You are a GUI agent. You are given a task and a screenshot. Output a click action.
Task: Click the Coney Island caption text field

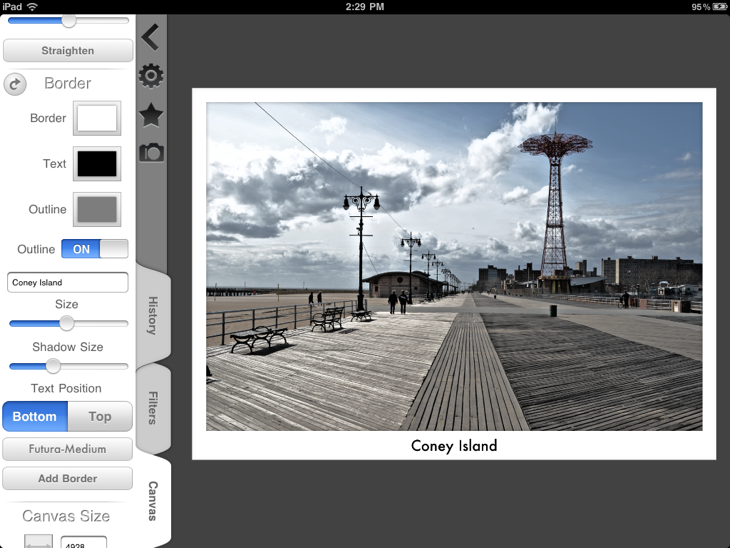[68, 283]
